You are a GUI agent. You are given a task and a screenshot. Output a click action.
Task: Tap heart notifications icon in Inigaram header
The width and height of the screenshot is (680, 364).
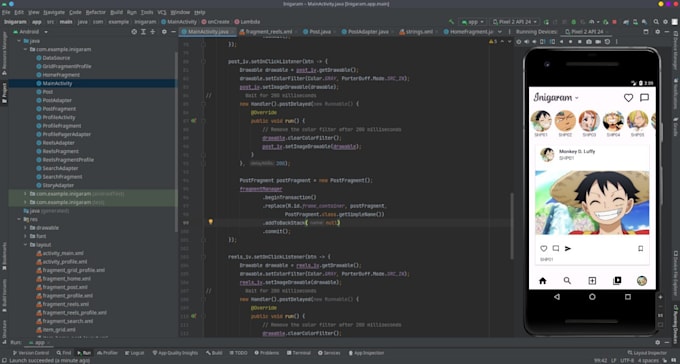tap(628, 98)
